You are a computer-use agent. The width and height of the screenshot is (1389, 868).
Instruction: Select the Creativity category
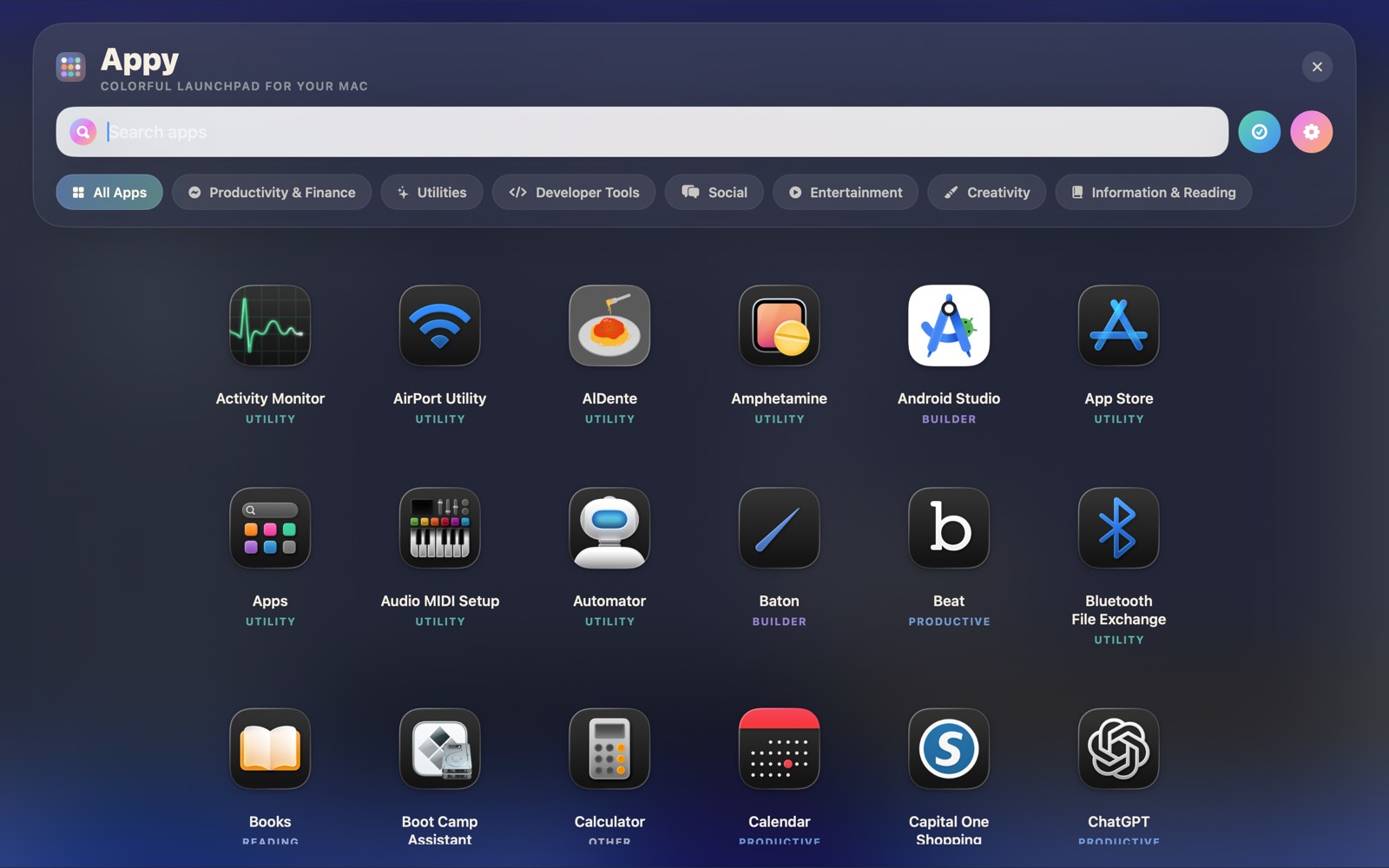point(986,193)
